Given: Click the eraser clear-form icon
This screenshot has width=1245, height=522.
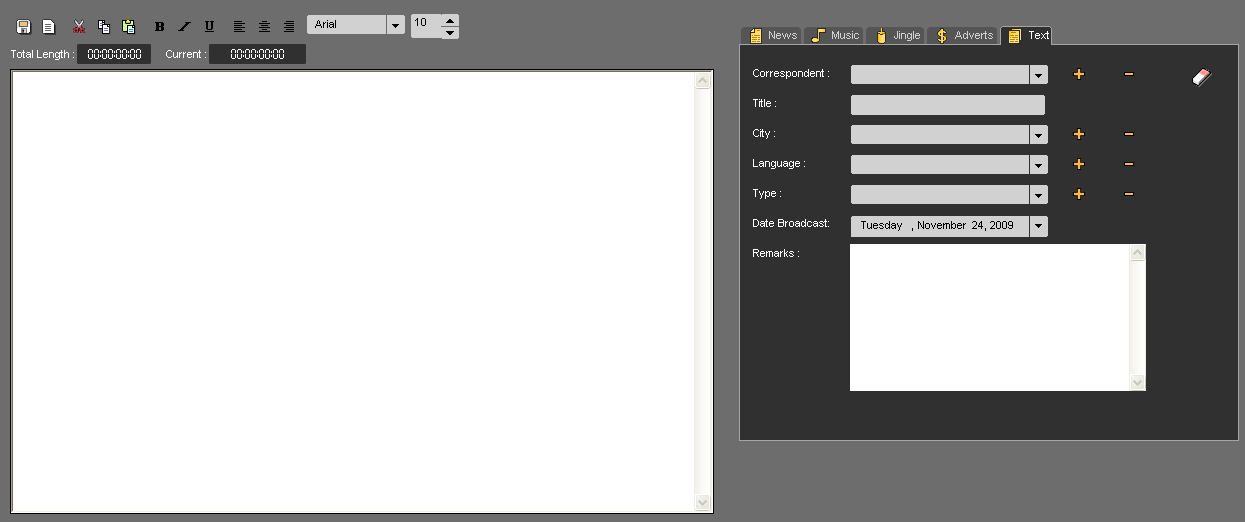Looking at the screenshot, I should [x=1202, y=77].
